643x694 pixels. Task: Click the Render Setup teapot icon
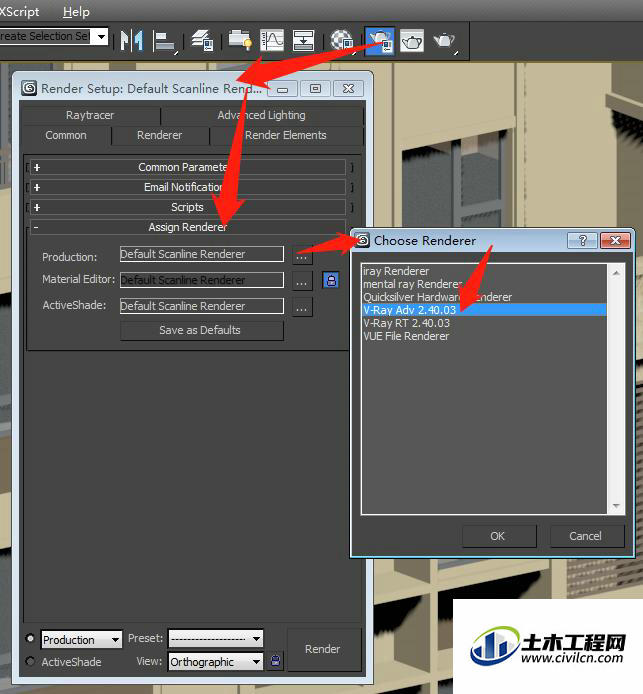point(380,41)
